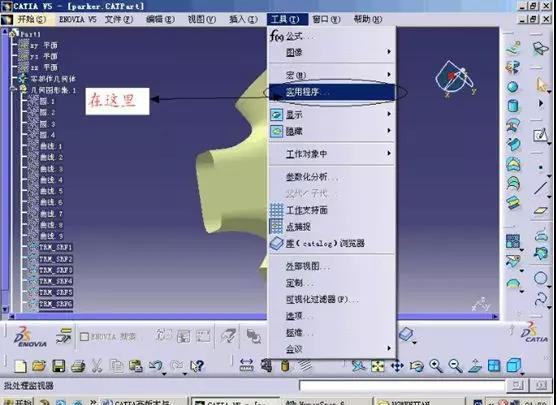Open the 开始(S) menu
557x405 pixels.
click(32, 19)
